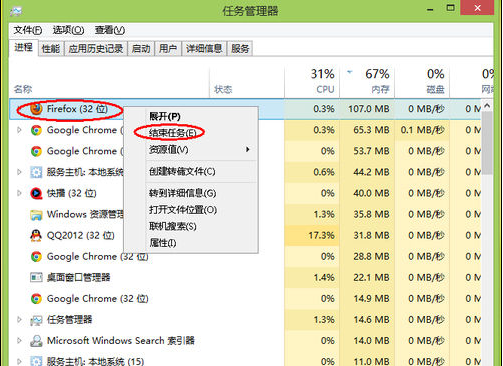
Task: Click the gear icon of 服务主机 44.2 MB row
Action: click(36, 172)
